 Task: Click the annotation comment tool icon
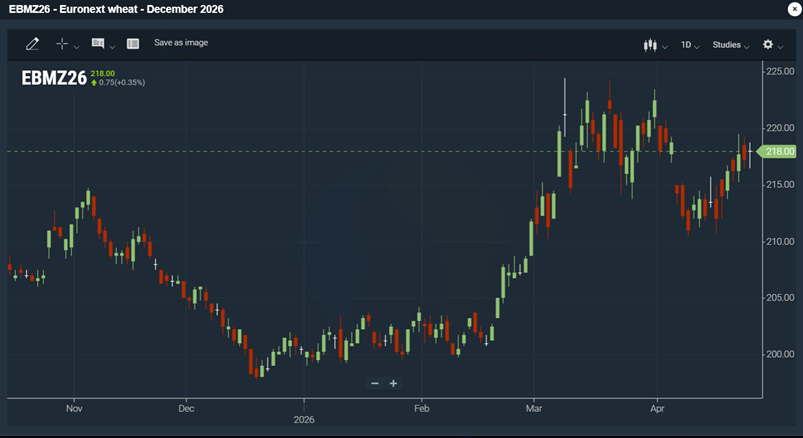click(x=98, y=44)
